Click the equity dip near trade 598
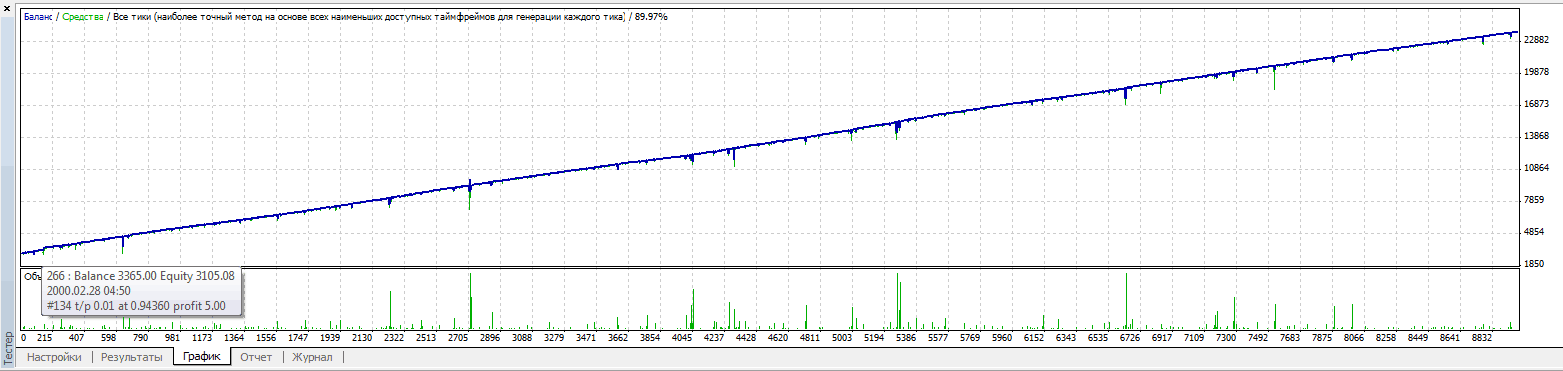Screen dimensions: 1563x371 (x=123, y=244)
